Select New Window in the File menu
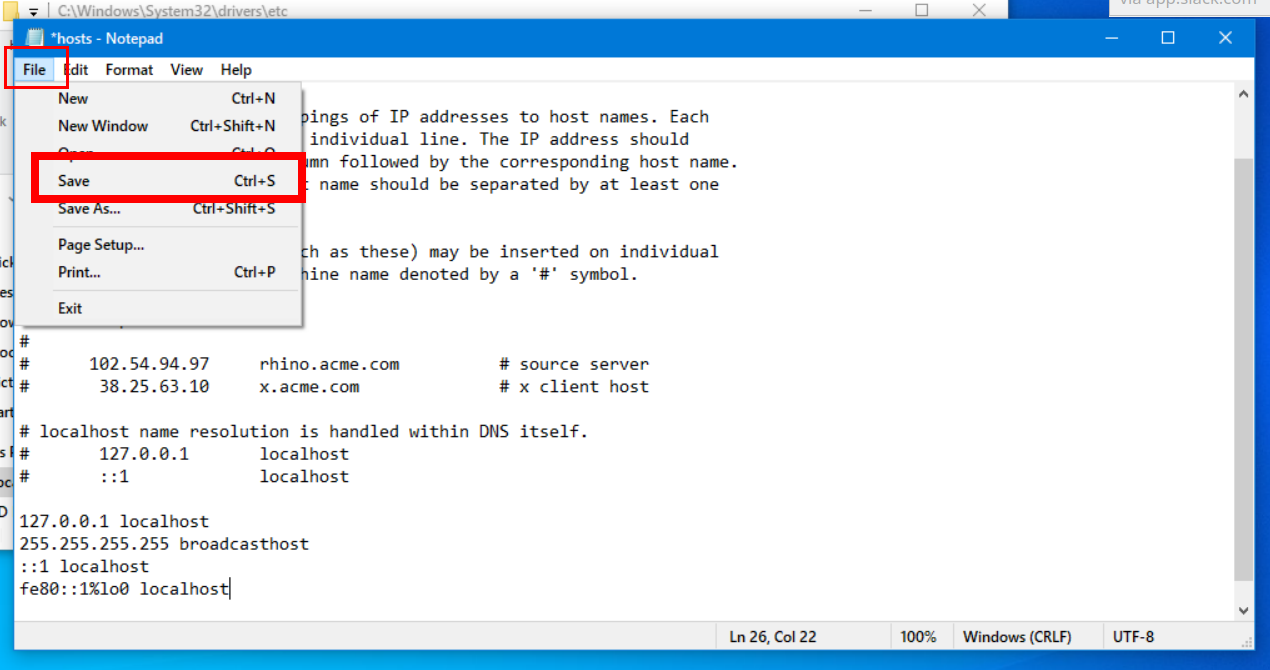The height and width of the screenshot is (670, 1270). (103, 126)
